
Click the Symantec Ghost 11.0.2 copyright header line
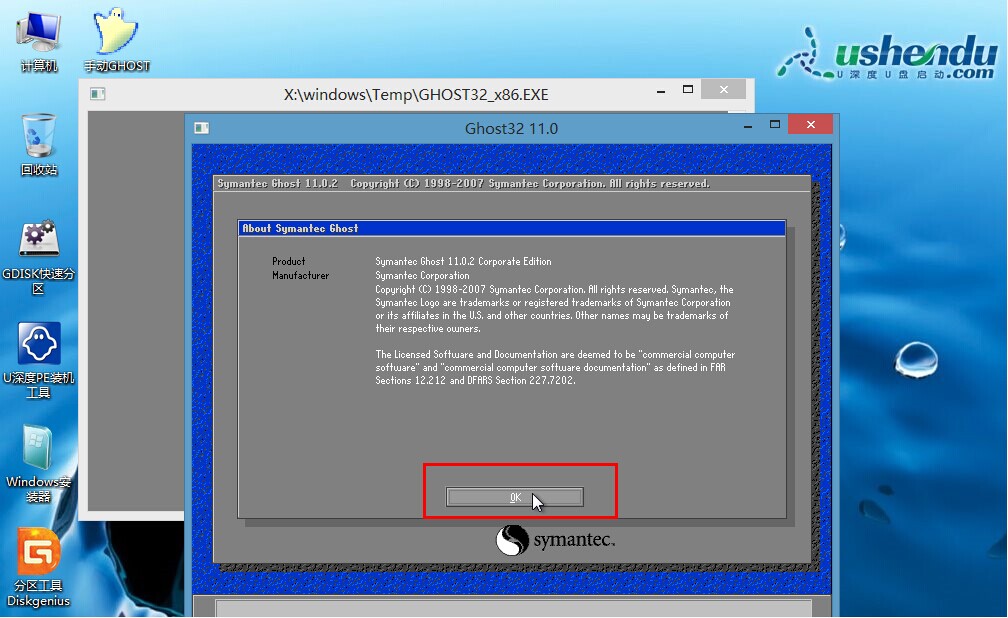pos(464,184)
